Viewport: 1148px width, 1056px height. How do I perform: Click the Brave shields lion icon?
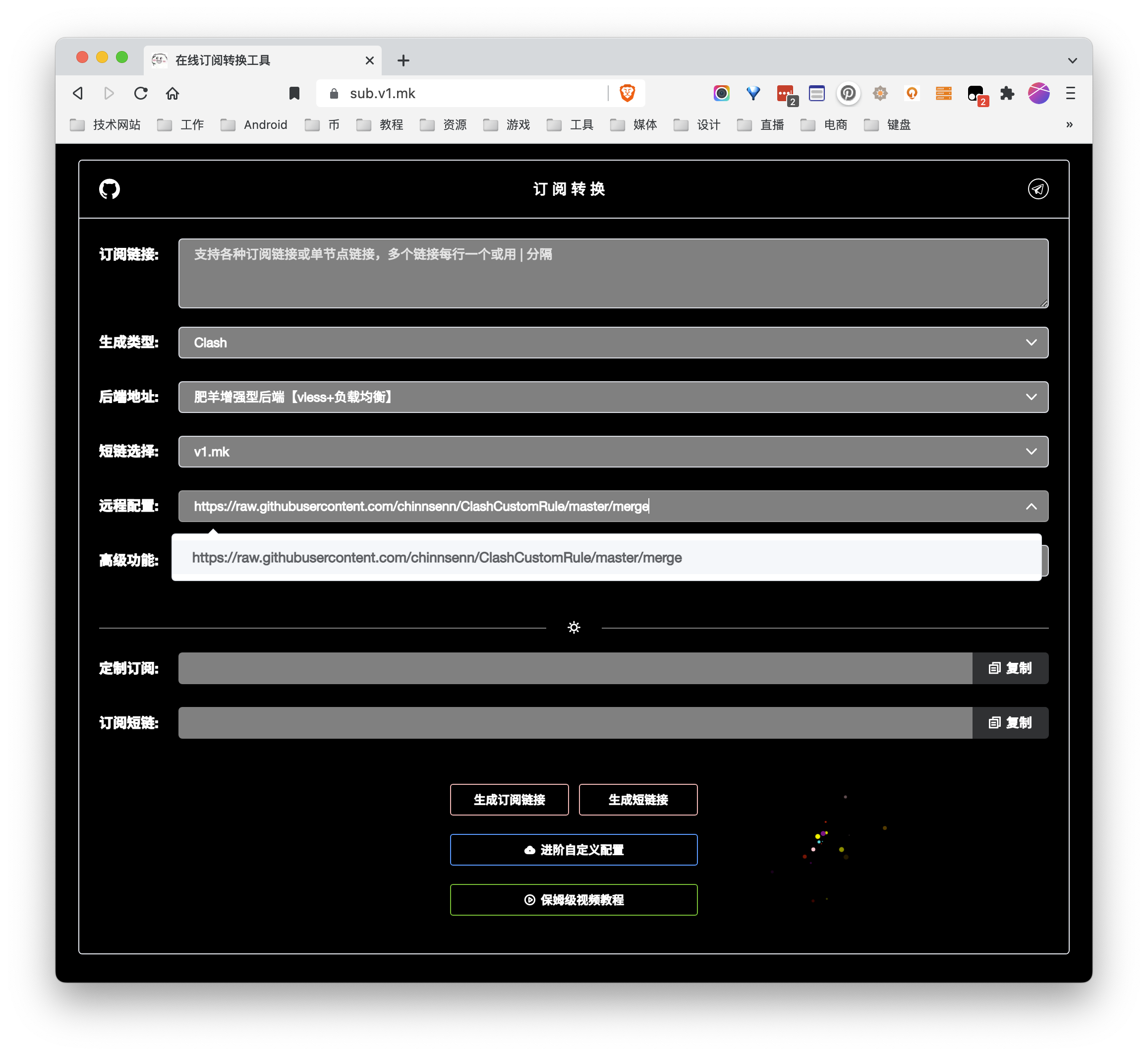[x=628, y=93]
